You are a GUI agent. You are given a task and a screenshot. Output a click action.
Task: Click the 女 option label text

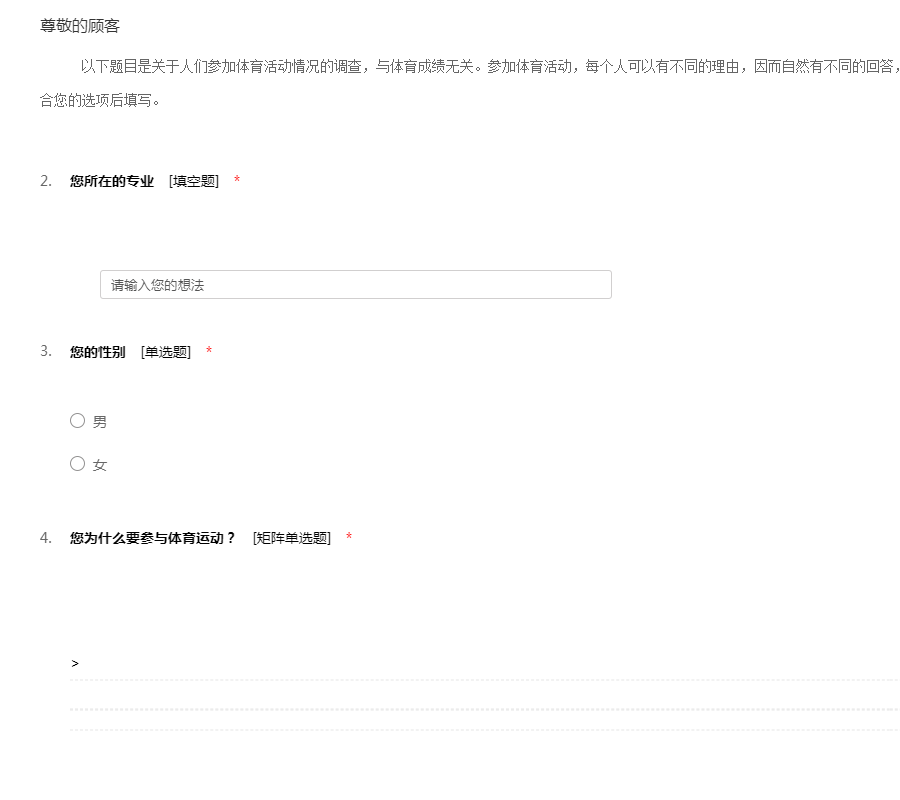pos(100,465)
